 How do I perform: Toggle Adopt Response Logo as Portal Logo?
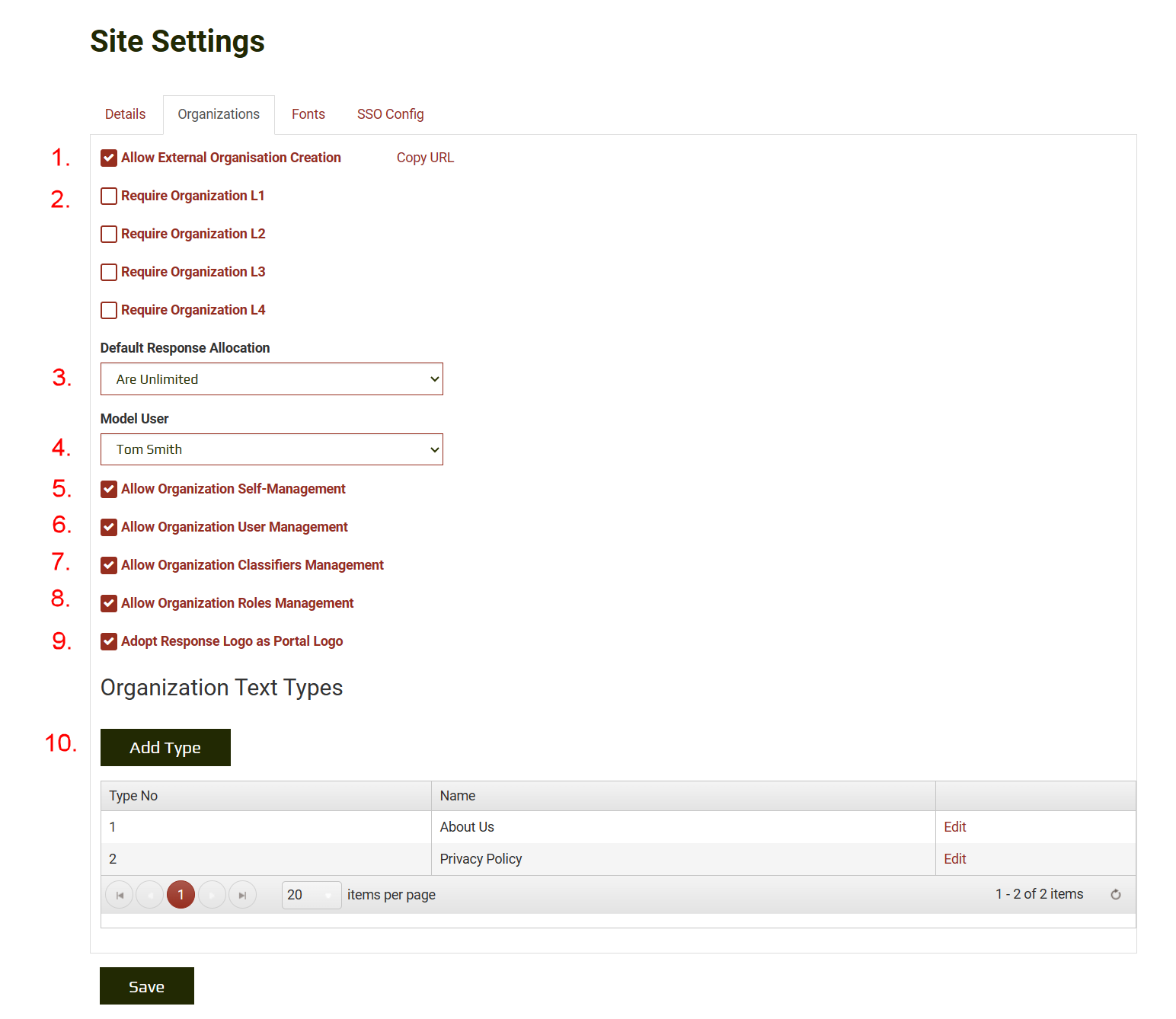[x=109, y=641]
